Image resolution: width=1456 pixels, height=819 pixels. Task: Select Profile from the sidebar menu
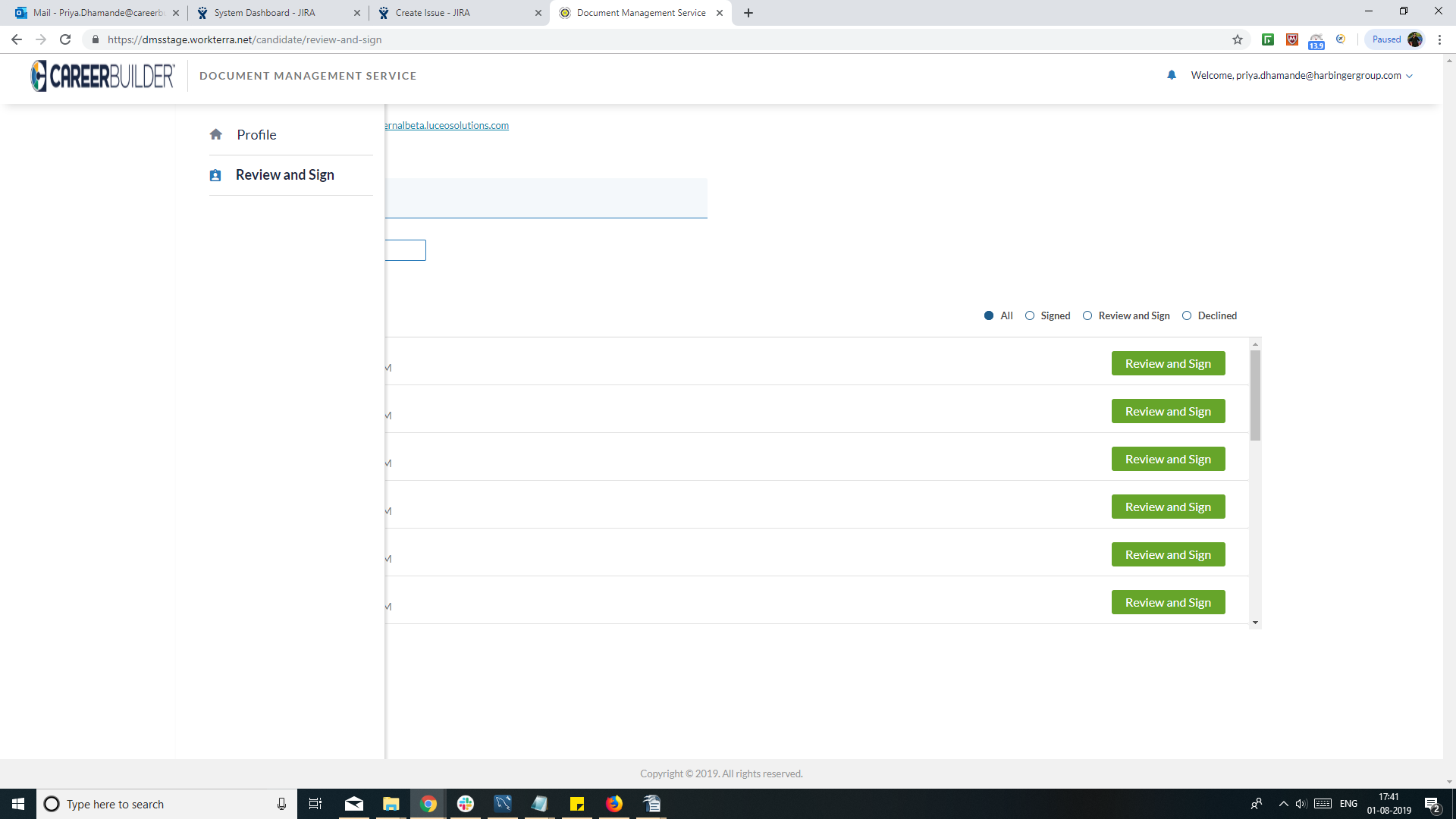click(256, 134)
